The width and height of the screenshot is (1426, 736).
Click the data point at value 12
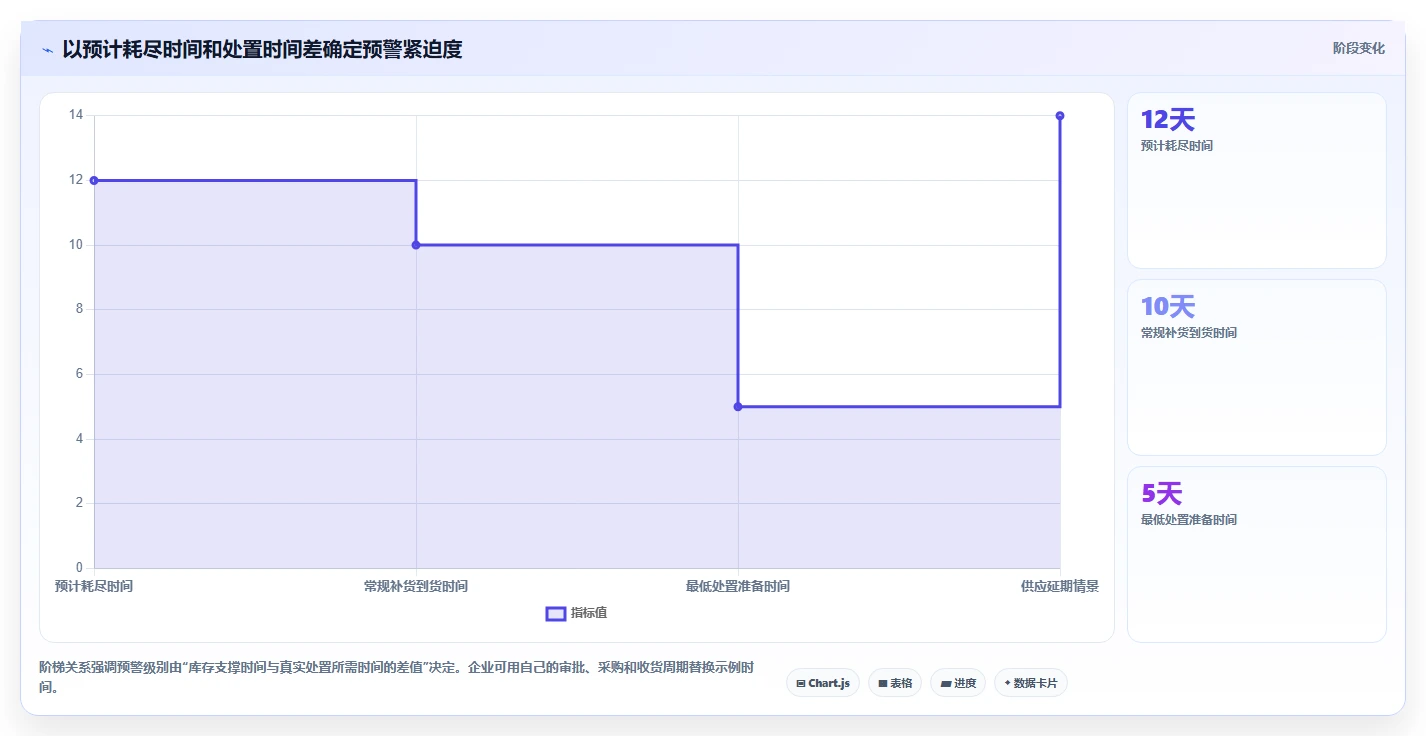tap(94, 180)
